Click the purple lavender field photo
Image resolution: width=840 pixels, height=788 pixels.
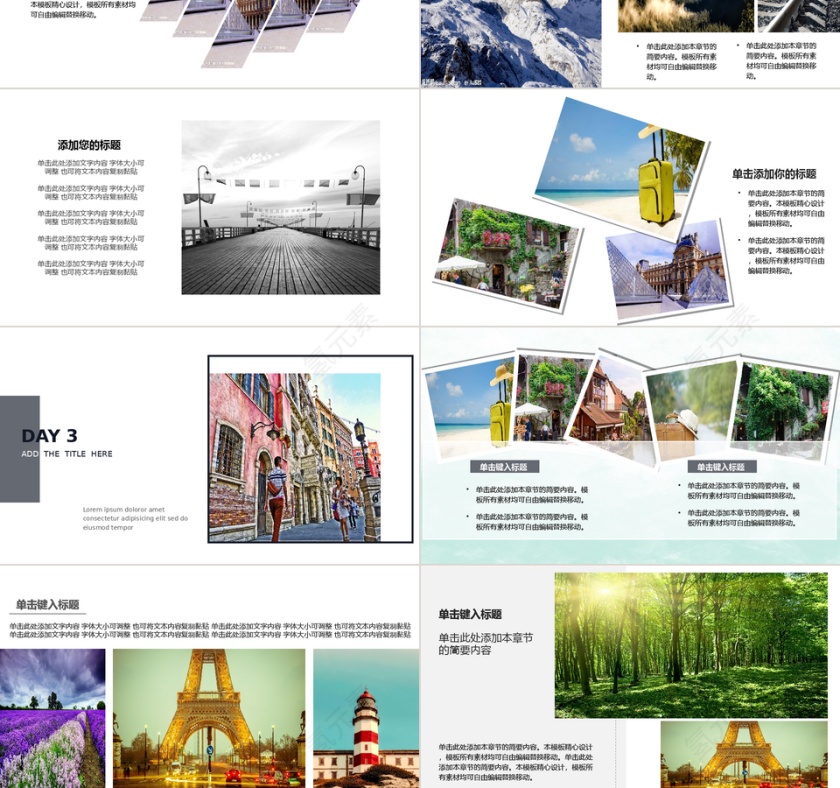52,718
